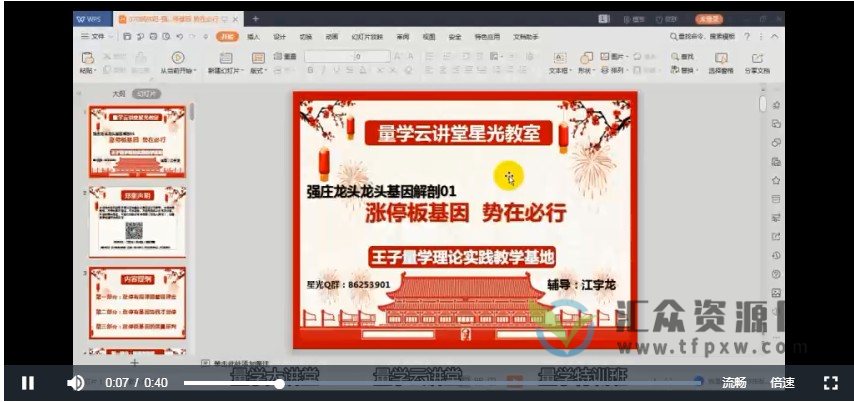
Task: Switch to the 插入 ribbon tab
Action: click(253, 37)
